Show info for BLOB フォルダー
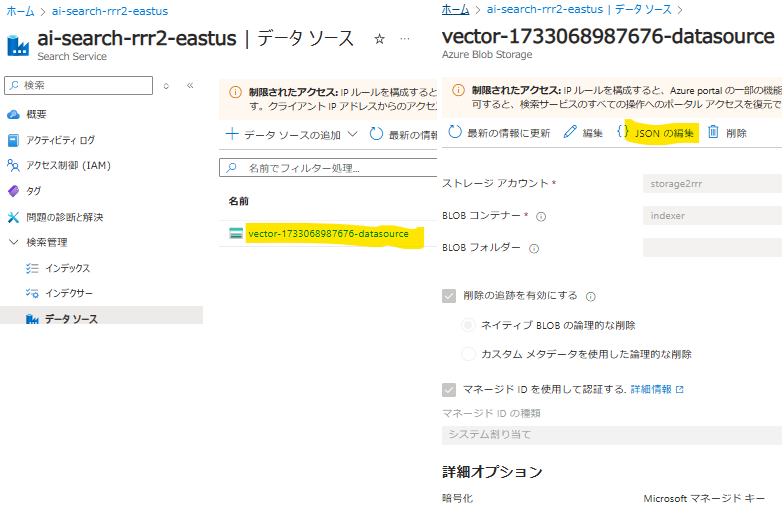 click(x=534, y=248)
